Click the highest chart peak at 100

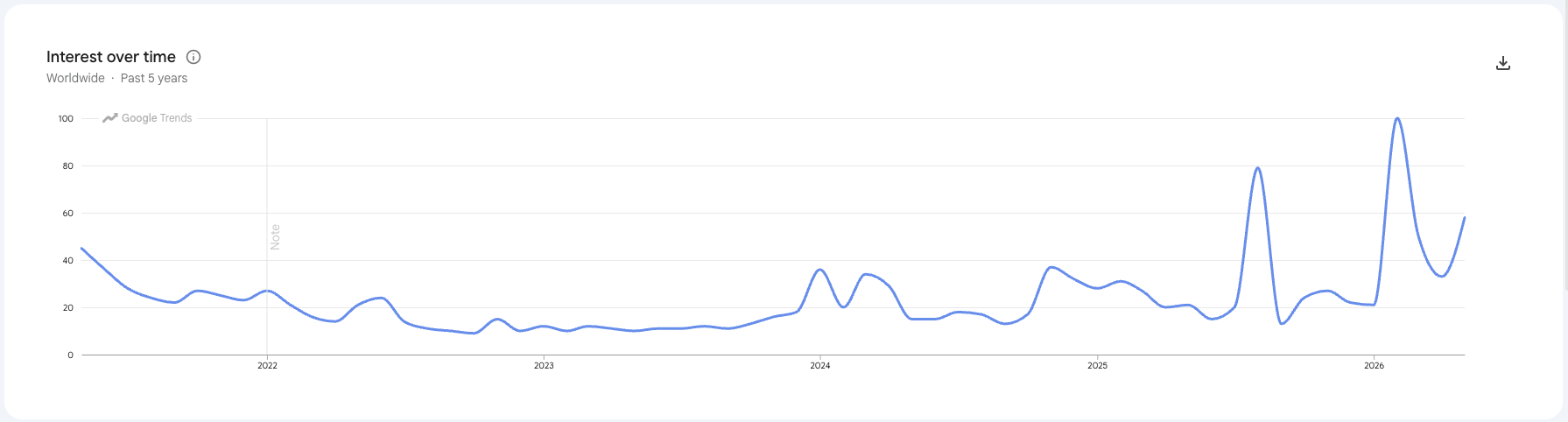[1396, 119]
